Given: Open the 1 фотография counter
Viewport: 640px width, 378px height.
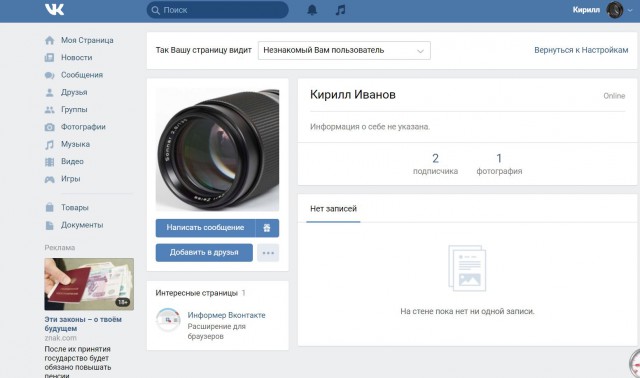Looking at the screenshot, I should coord(499,164).
